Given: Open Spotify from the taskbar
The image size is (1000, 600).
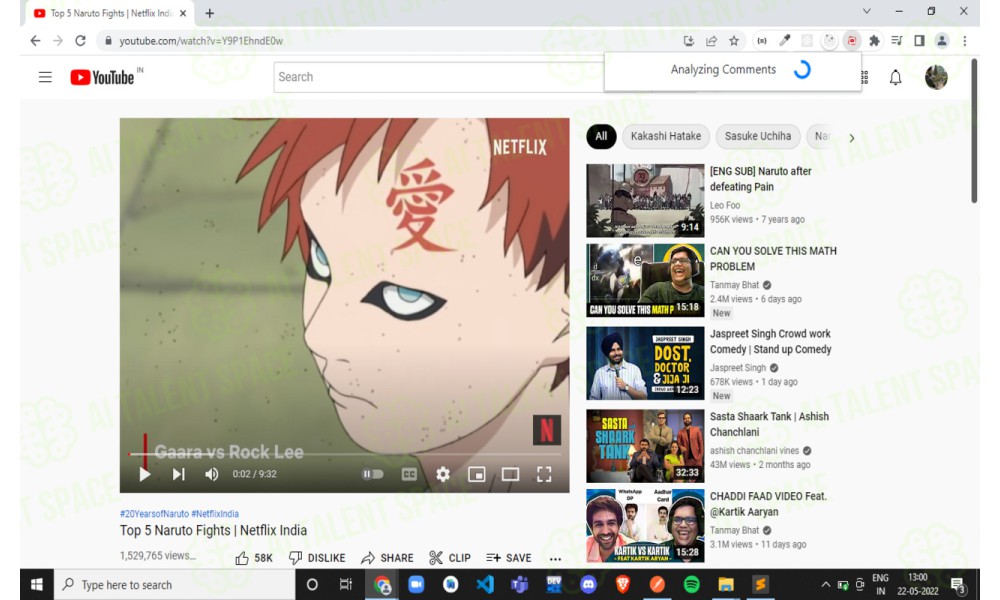Looking at the screenshot, I should tap(691, 585).
